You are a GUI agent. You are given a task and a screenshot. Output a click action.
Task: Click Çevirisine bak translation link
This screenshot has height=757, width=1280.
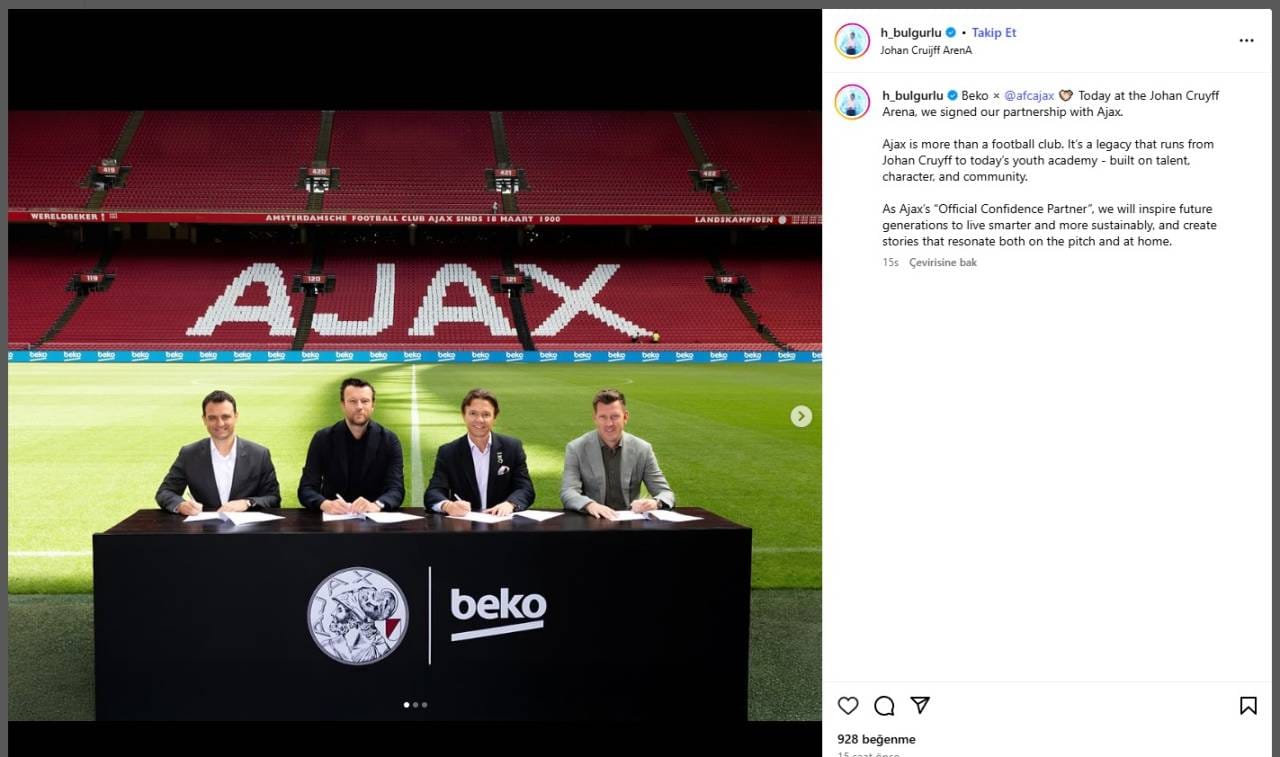pyautogui.click(x=943, y=263)
